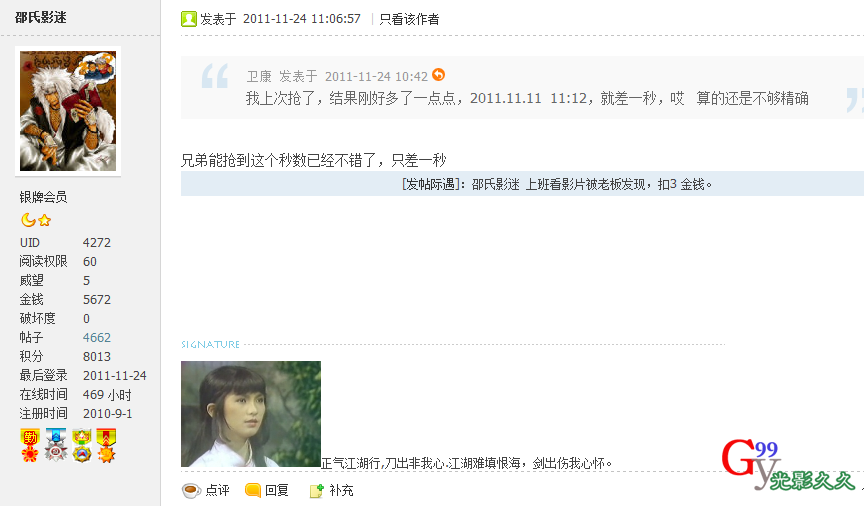Click the orange arrow icon after the quote timestamp
Image resolution: width=864 pixels, height=506 pixels.
coord(439,74)
